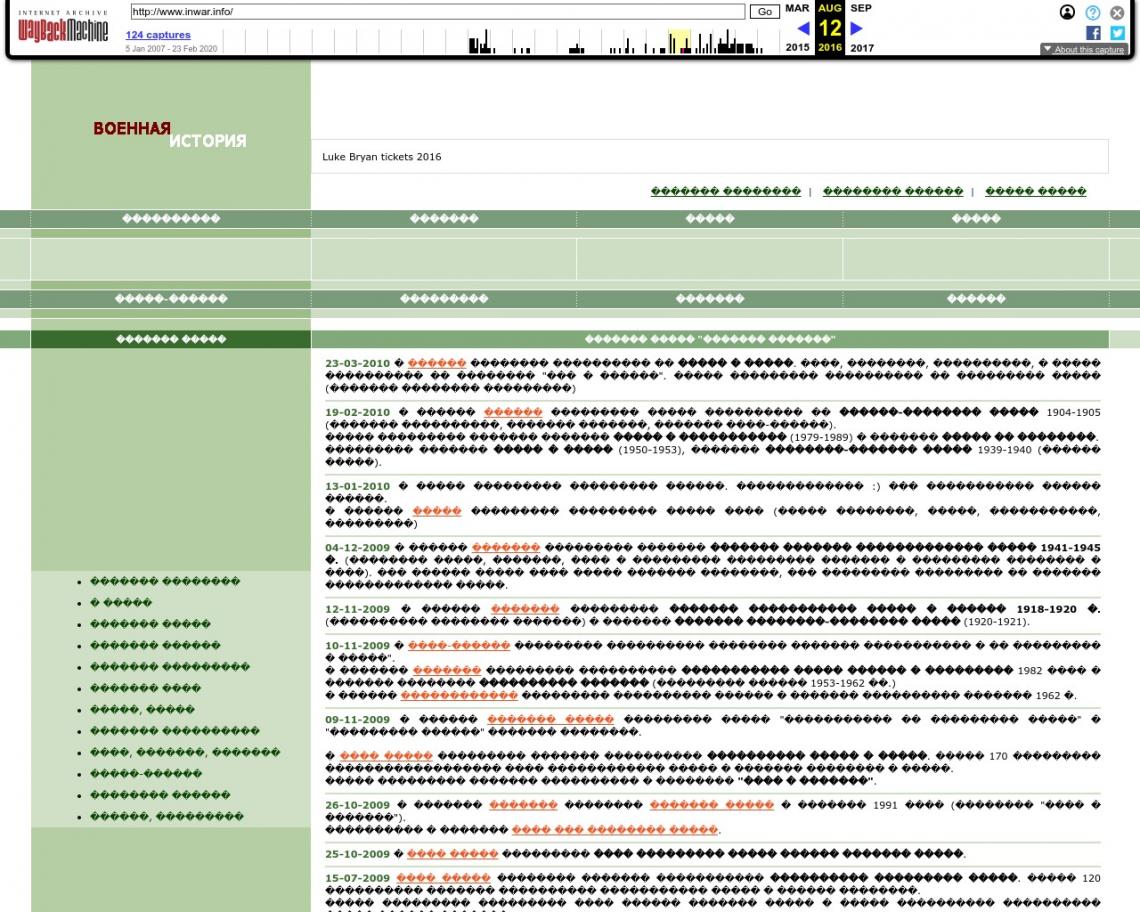1140x912 pixels.
Task: Click the highlighted 2016 section of captures timeline
Action: 679,41
